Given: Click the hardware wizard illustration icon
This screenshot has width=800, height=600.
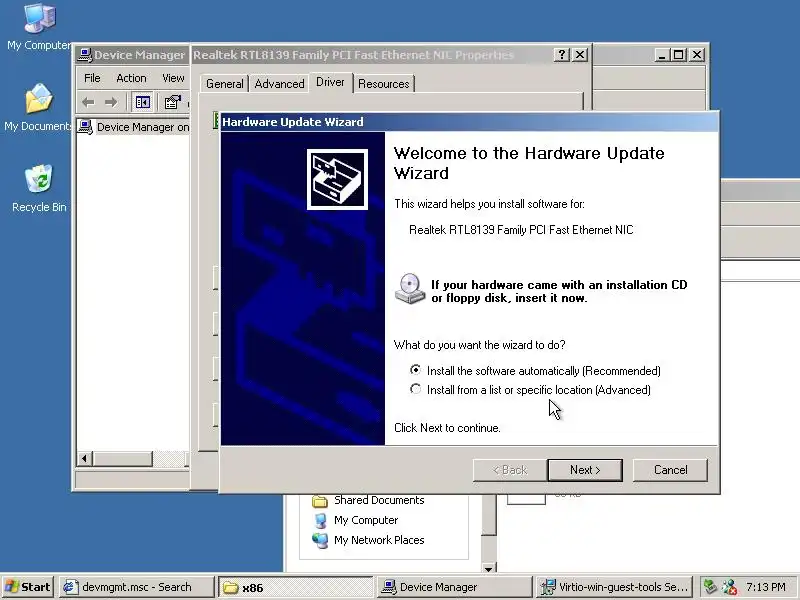Looking at the screenshot, I should click(x=337, y=179).
